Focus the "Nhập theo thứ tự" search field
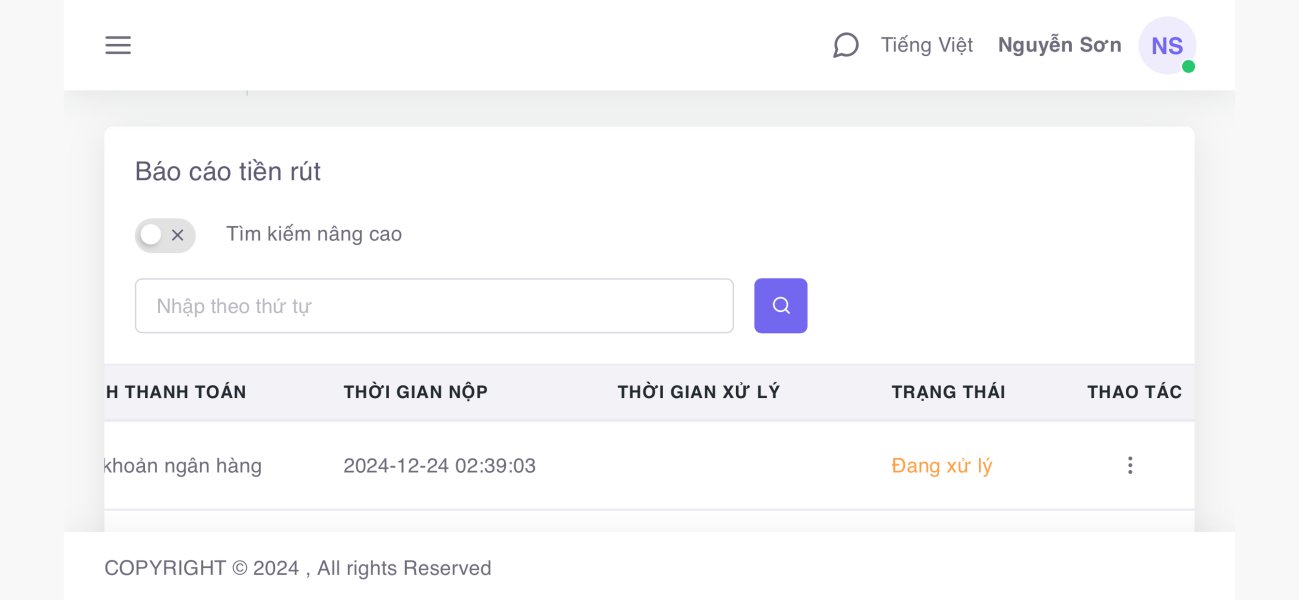Image resolution: width=1299 pixels, height=600 pixels. (434, 306)
